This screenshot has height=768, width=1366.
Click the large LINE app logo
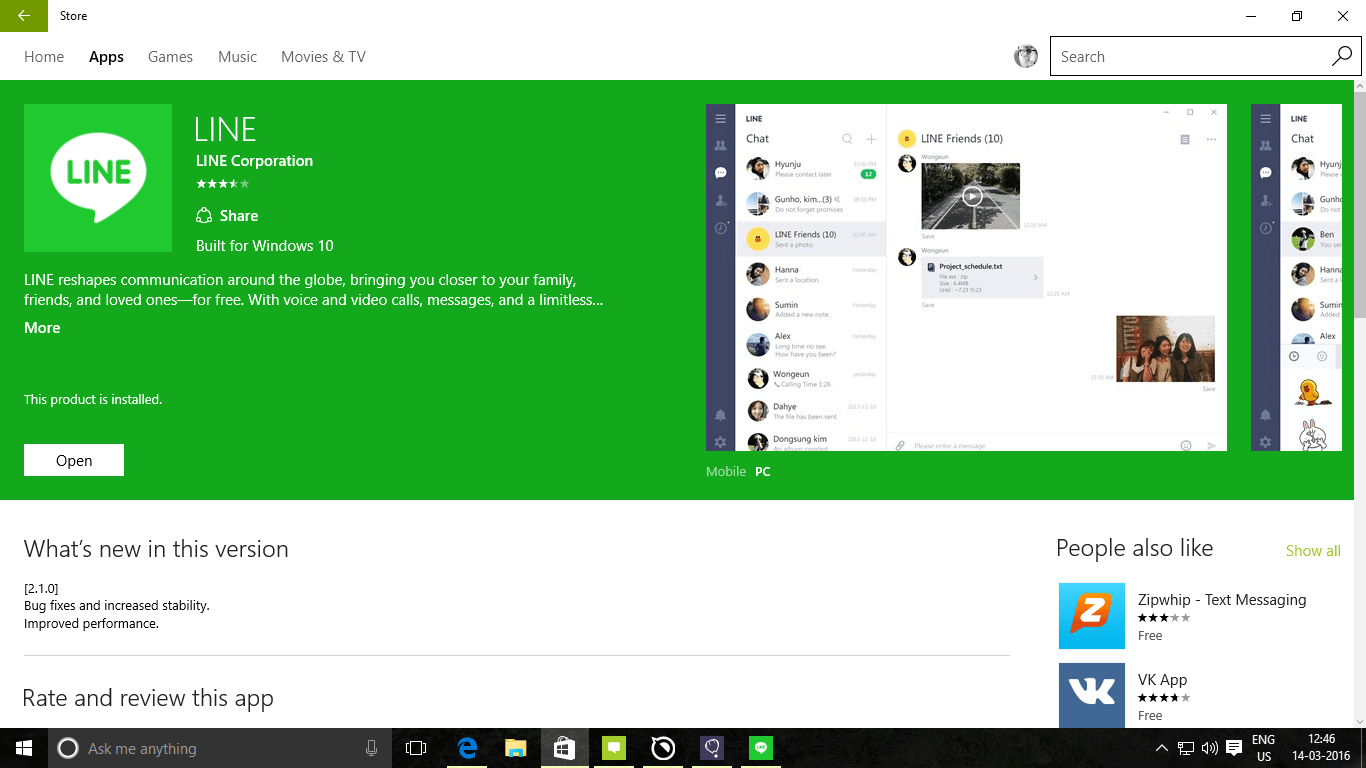tap(98, 178)
